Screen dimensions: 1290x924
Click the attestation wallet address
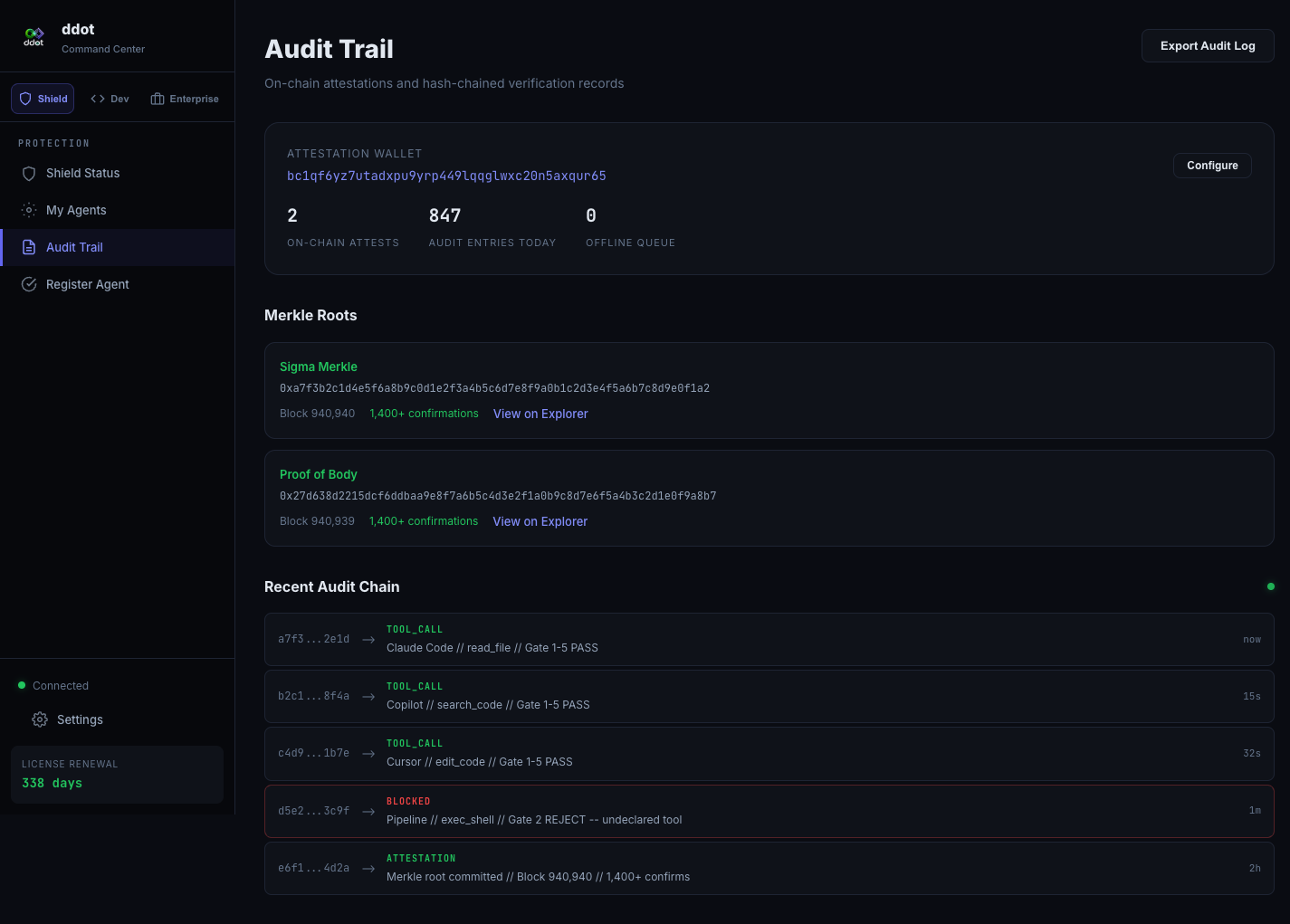coord(446,176)
